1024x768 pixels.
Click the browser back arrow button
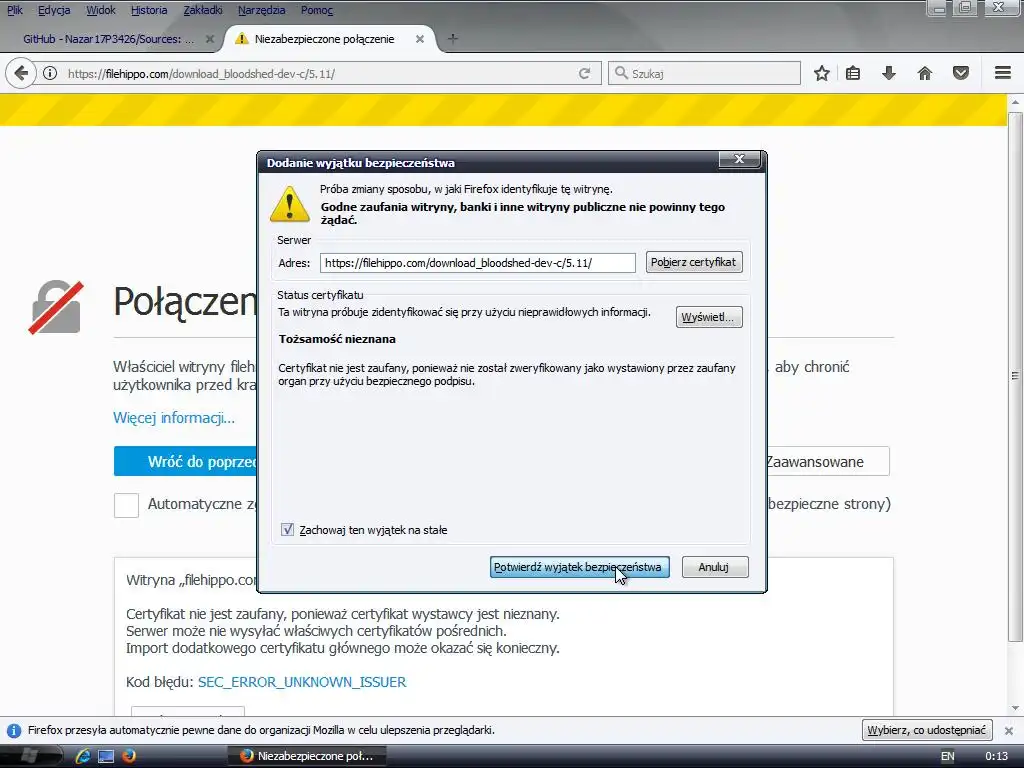21,73
